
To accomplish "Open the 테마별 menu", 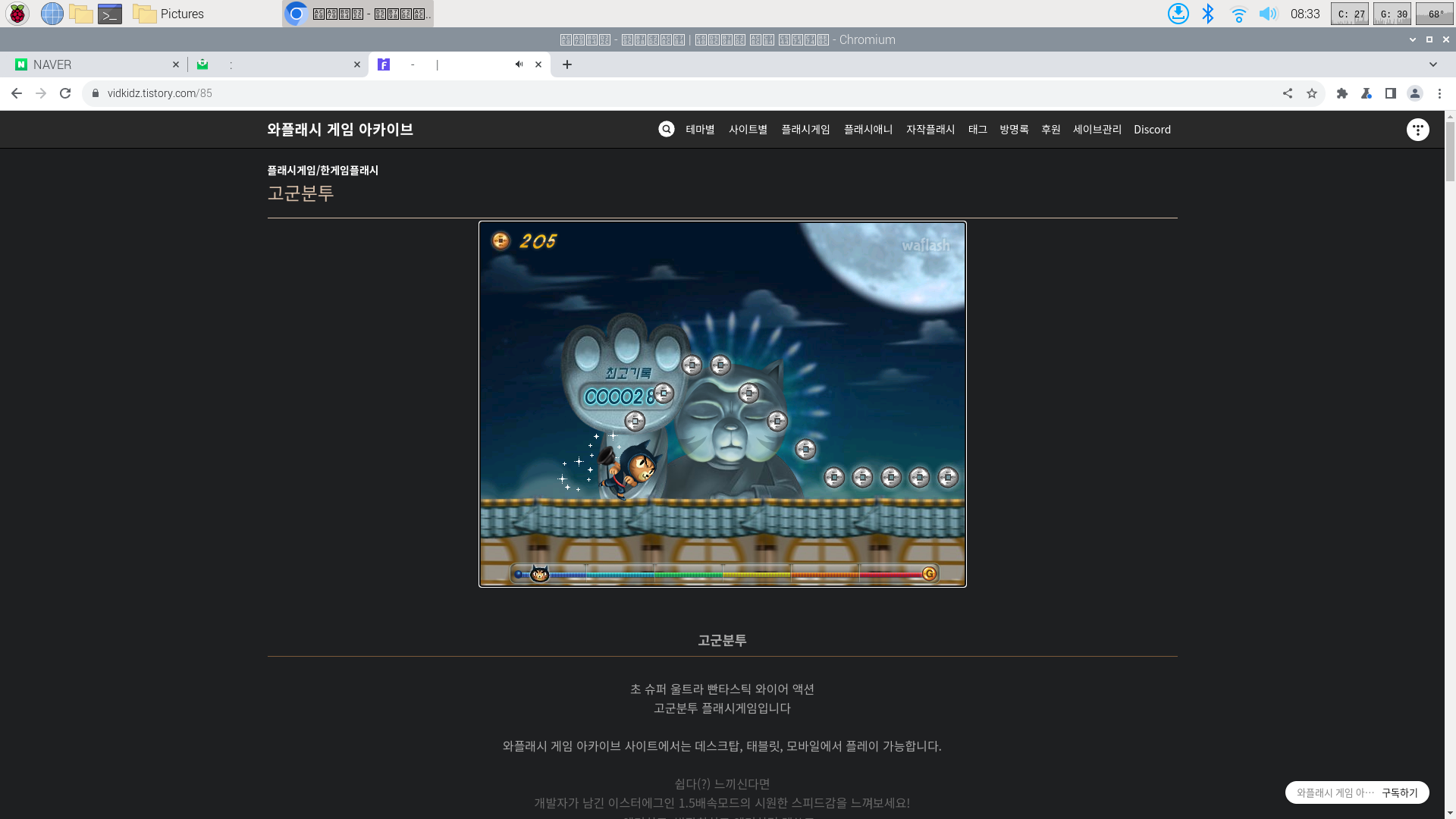I will coord(700,130).
